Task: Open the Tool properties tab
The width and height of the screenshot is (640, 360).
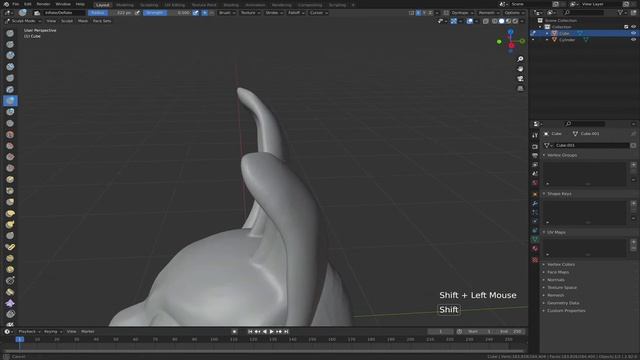Action: point(535,136)
